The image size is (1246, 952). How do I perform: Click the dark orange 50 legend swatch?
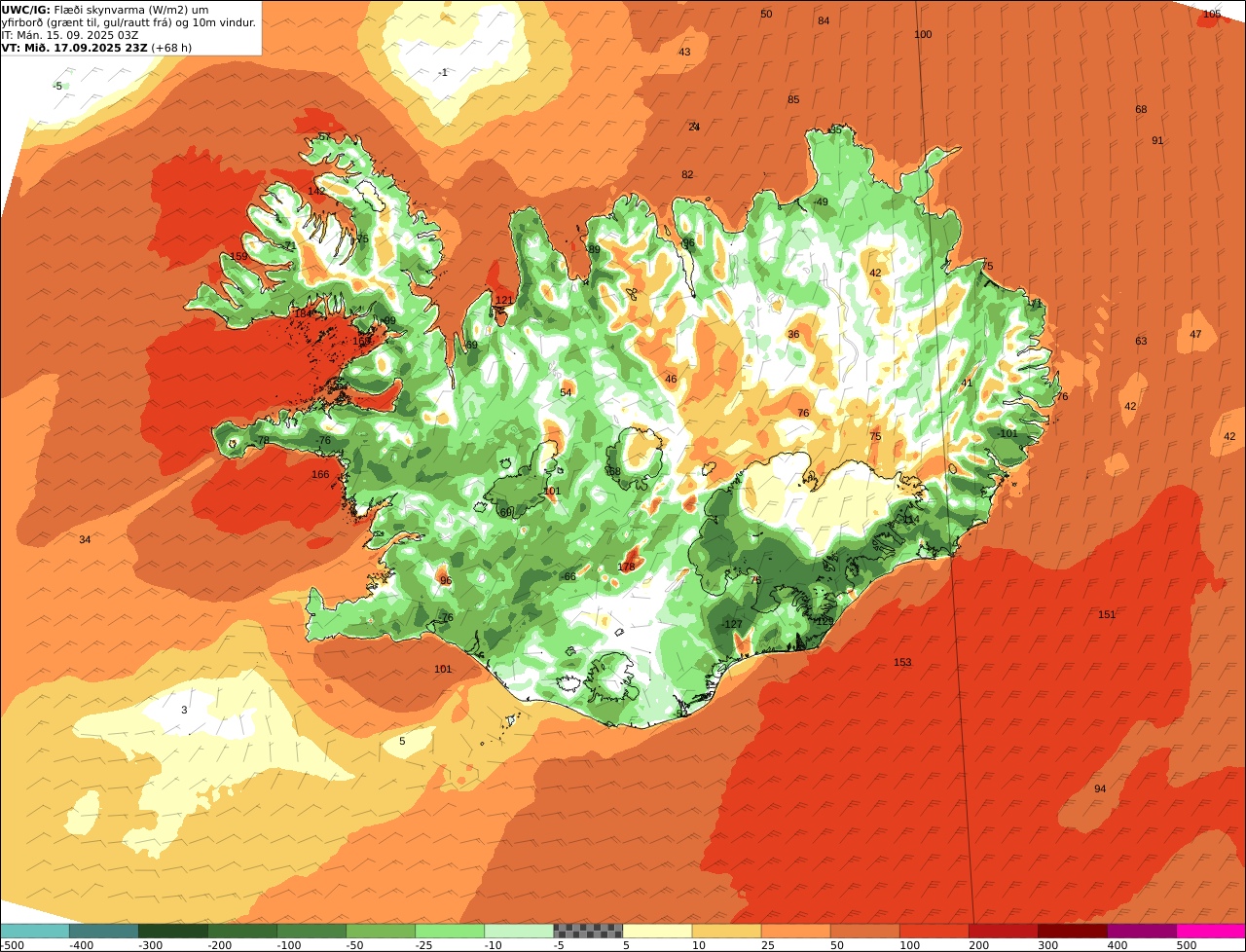(864, 931)
